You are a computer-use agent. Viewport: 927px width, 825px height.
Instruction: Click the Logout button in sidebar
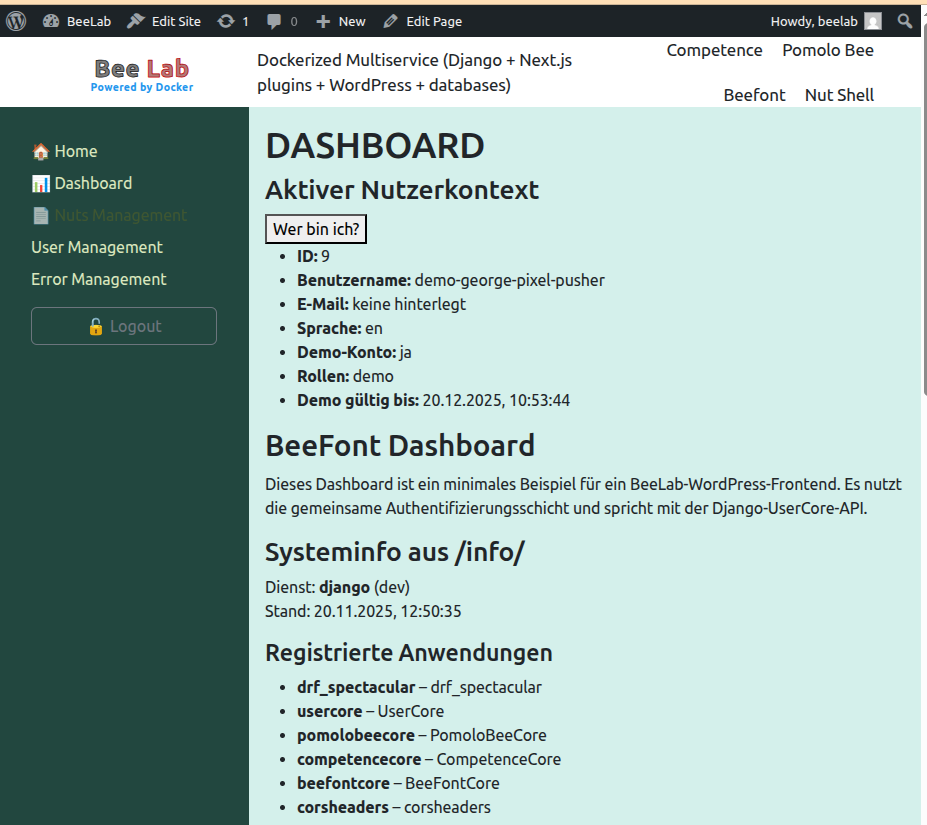pos(124,326)
